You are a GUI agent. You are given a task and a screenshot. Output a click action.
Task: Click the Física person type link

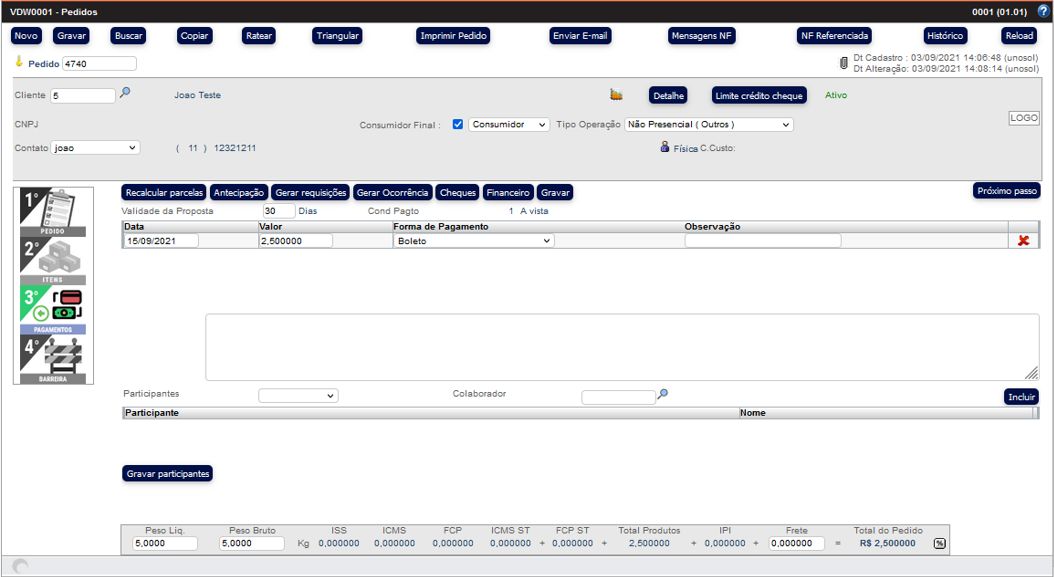685,148
